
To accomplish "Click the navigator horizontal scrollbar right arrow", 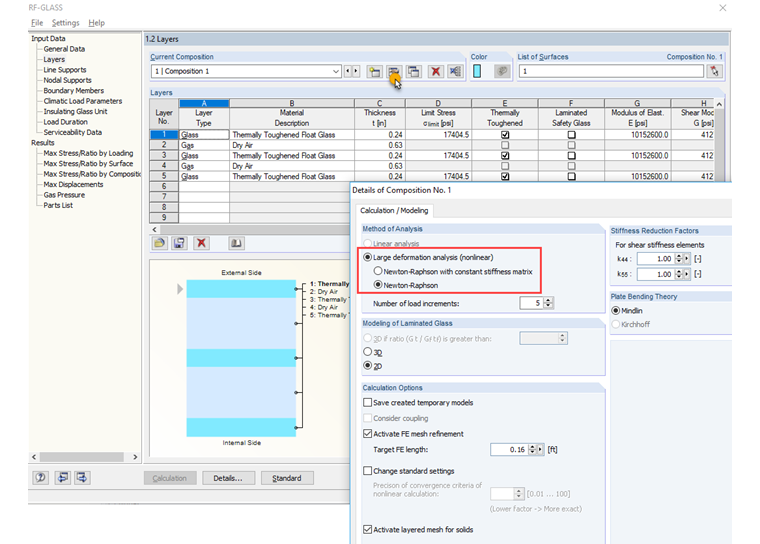I will point(135,457).
